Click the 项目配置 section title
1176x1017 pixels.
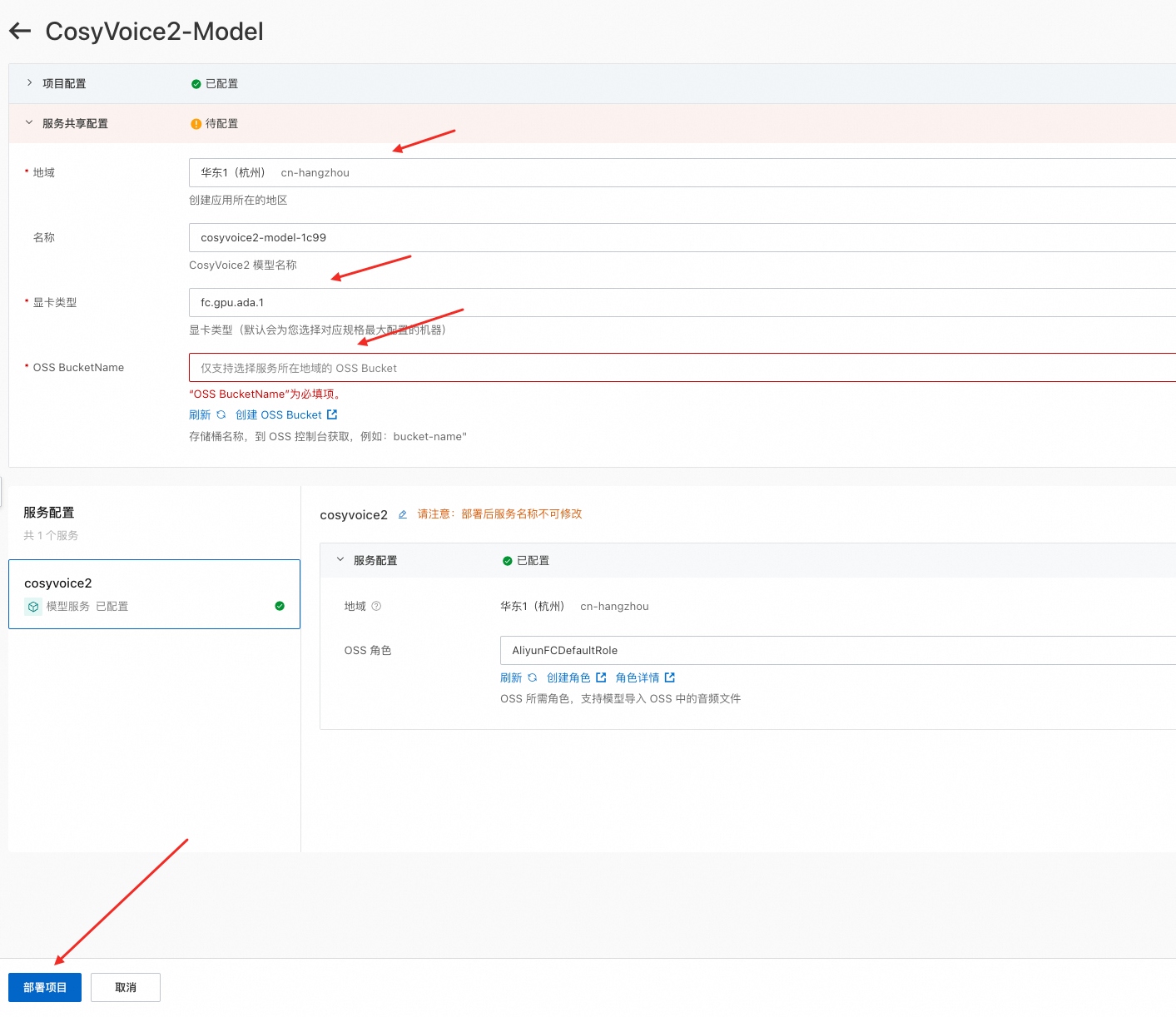[x=64, y=83]
